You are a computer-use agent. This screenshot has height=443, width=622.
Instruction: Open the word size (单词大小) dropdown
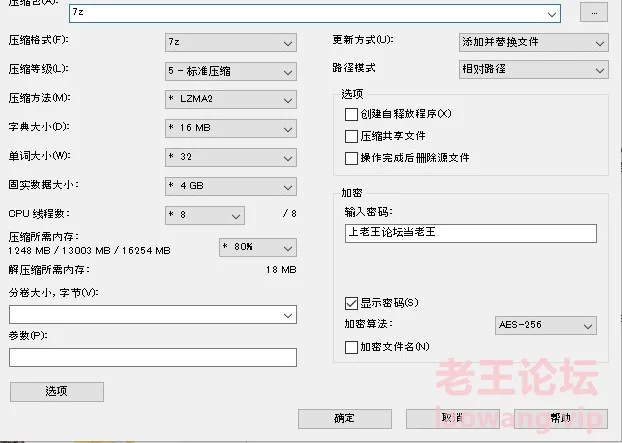230,157
